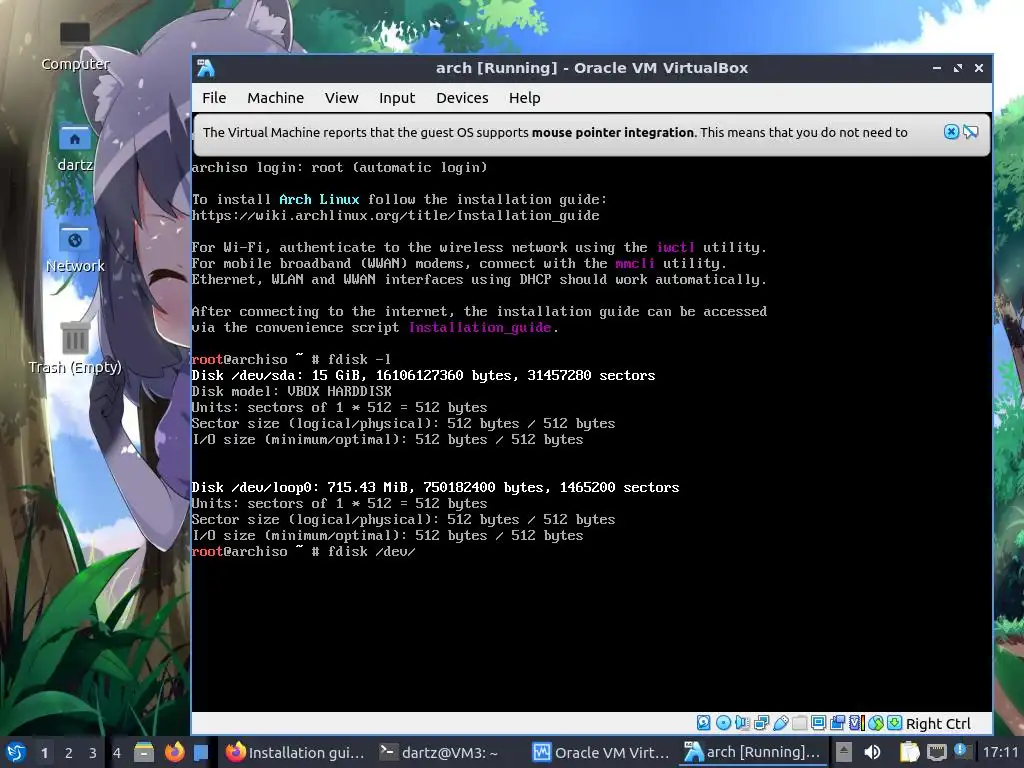This screenshot has height=768, width=1024.
Task: Click the USB devices status icon
Action: point(780,722)
